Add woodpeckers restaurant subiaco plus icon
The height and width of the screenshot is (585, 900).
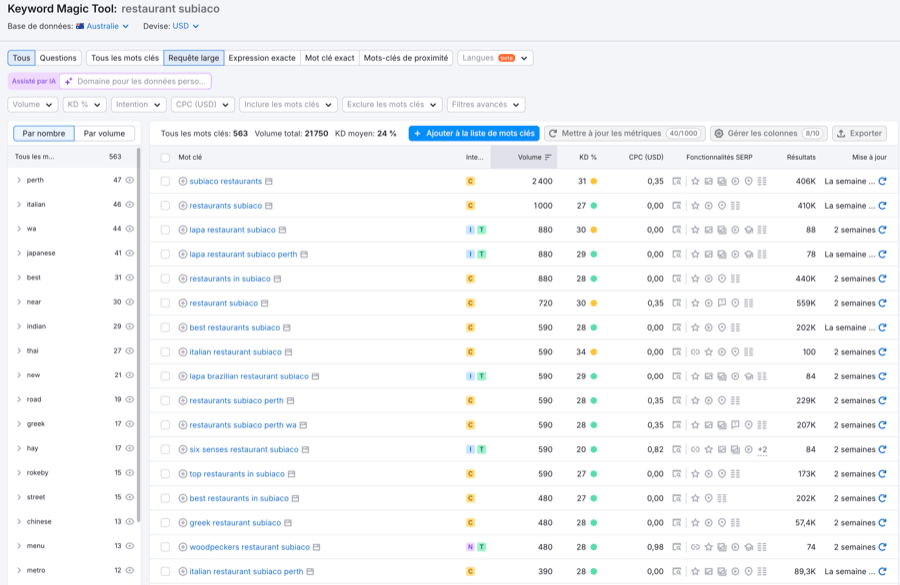tap(183, 547)
